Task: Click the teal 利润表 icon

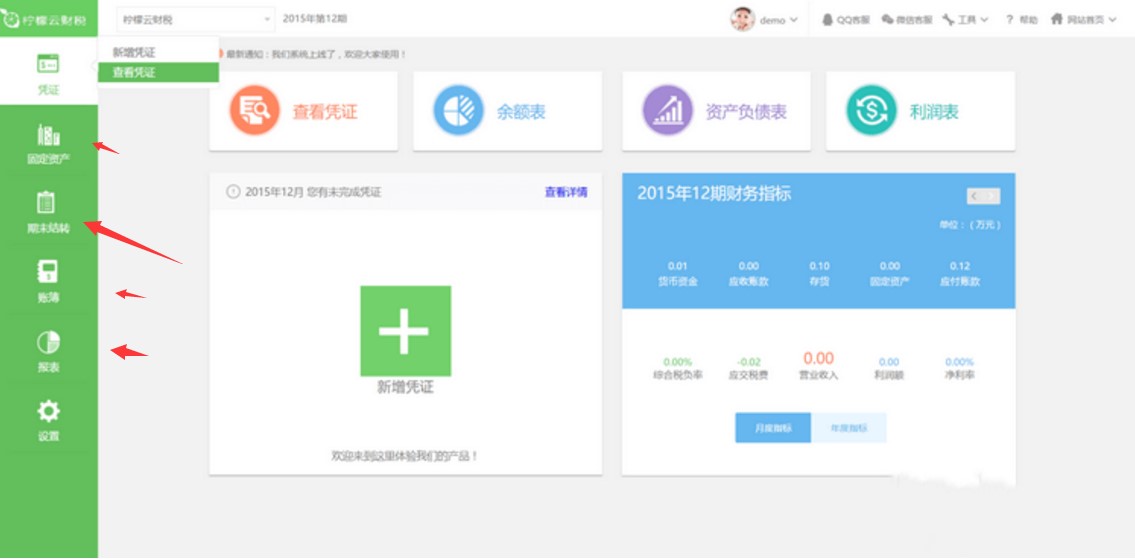Action: tap(871, 111)
